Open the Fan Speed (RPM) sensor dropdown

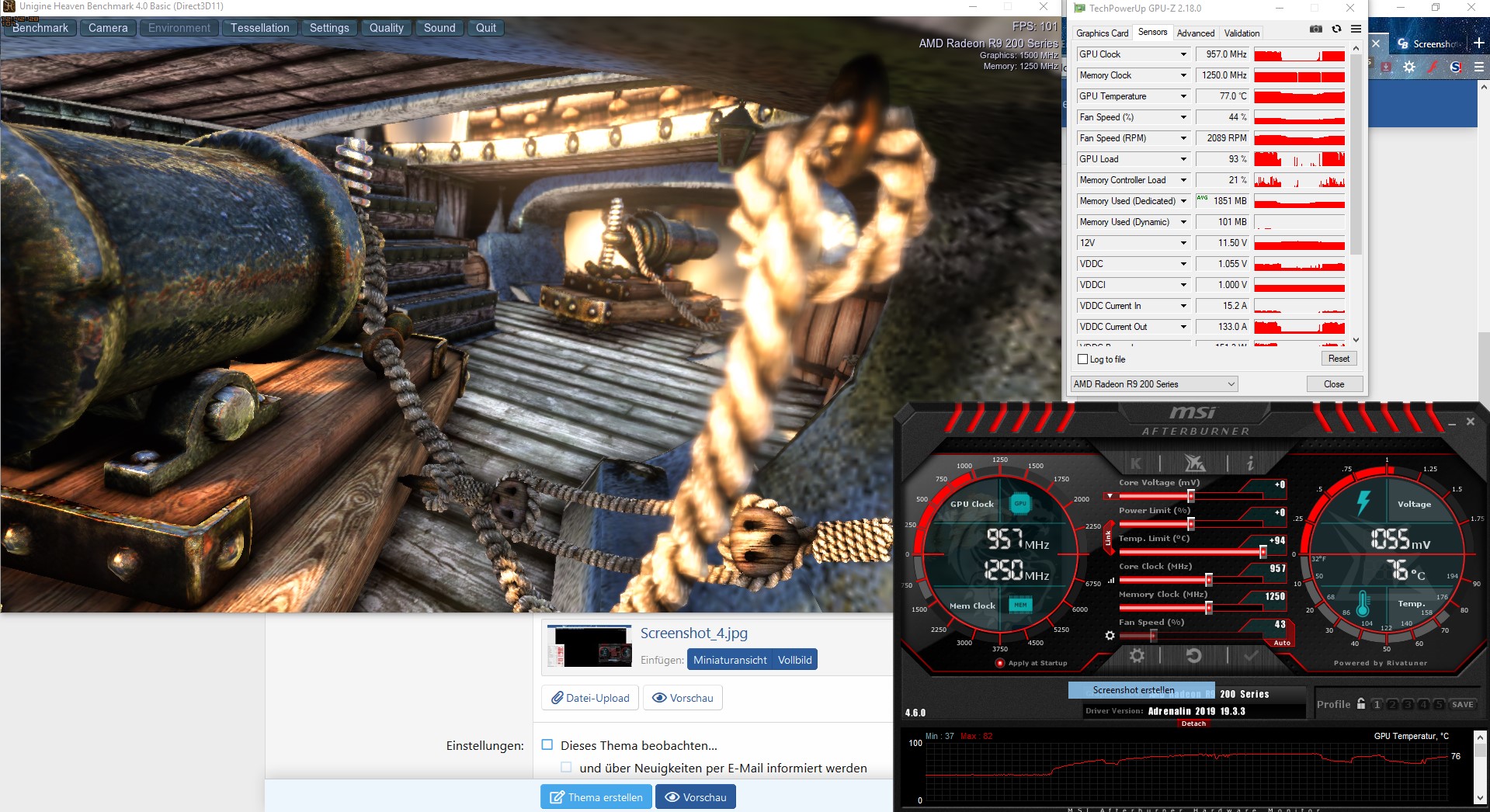pos(1183,138)
